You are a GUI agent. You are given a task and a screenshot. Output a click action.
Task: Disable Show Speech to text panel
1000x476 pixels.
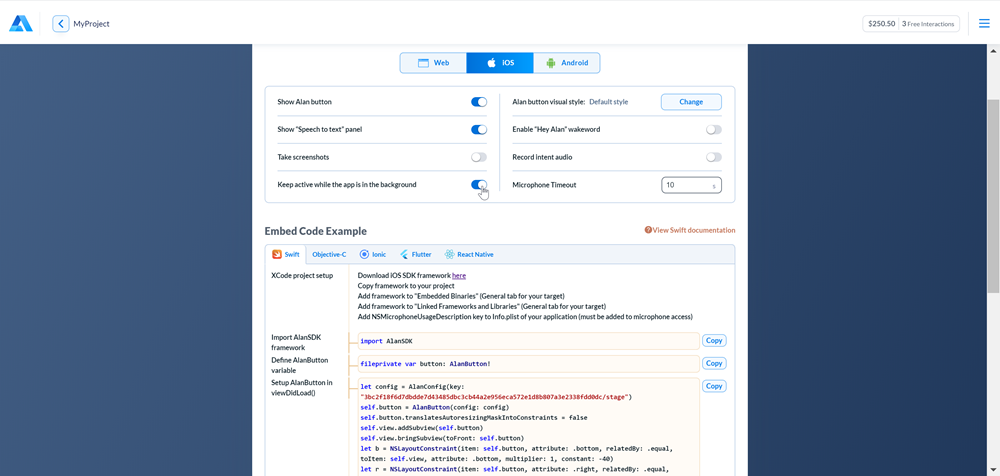(x=479, y=130)
